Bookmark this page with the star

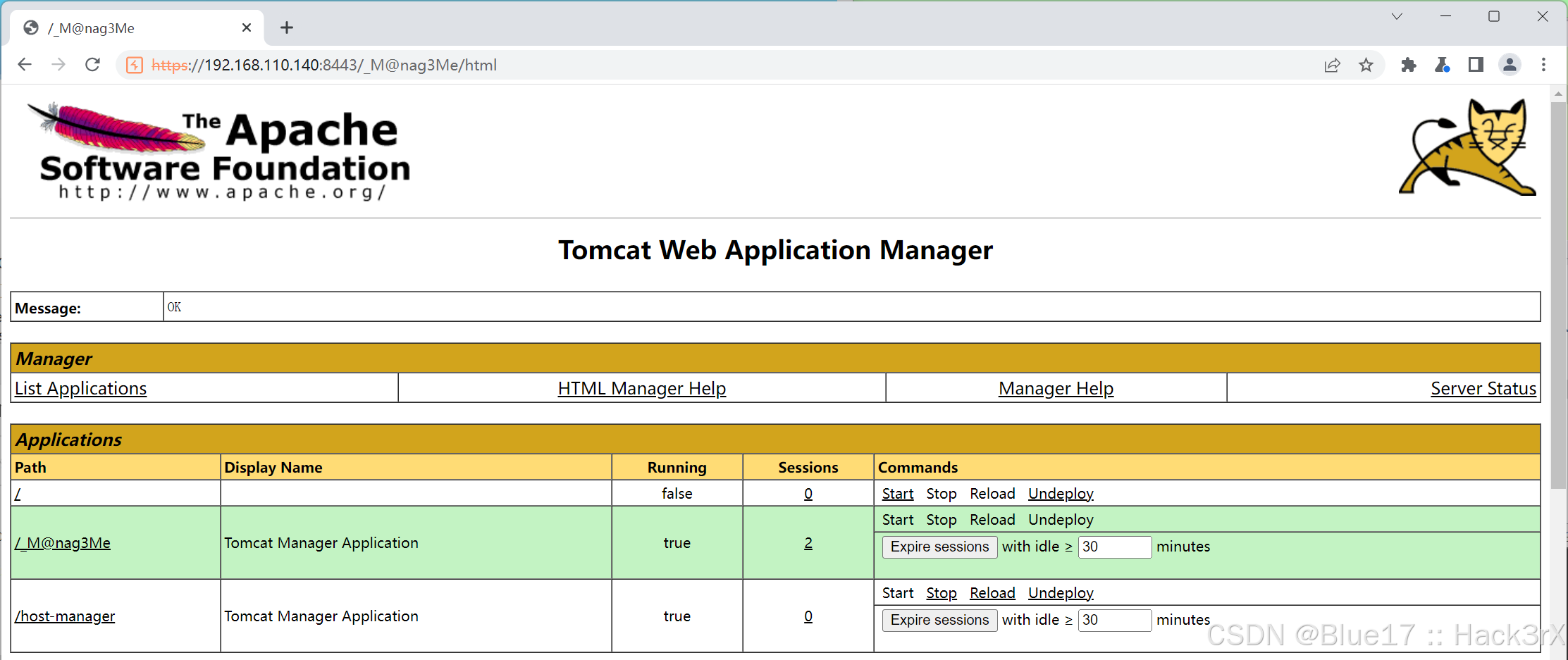coord(1366,66)
